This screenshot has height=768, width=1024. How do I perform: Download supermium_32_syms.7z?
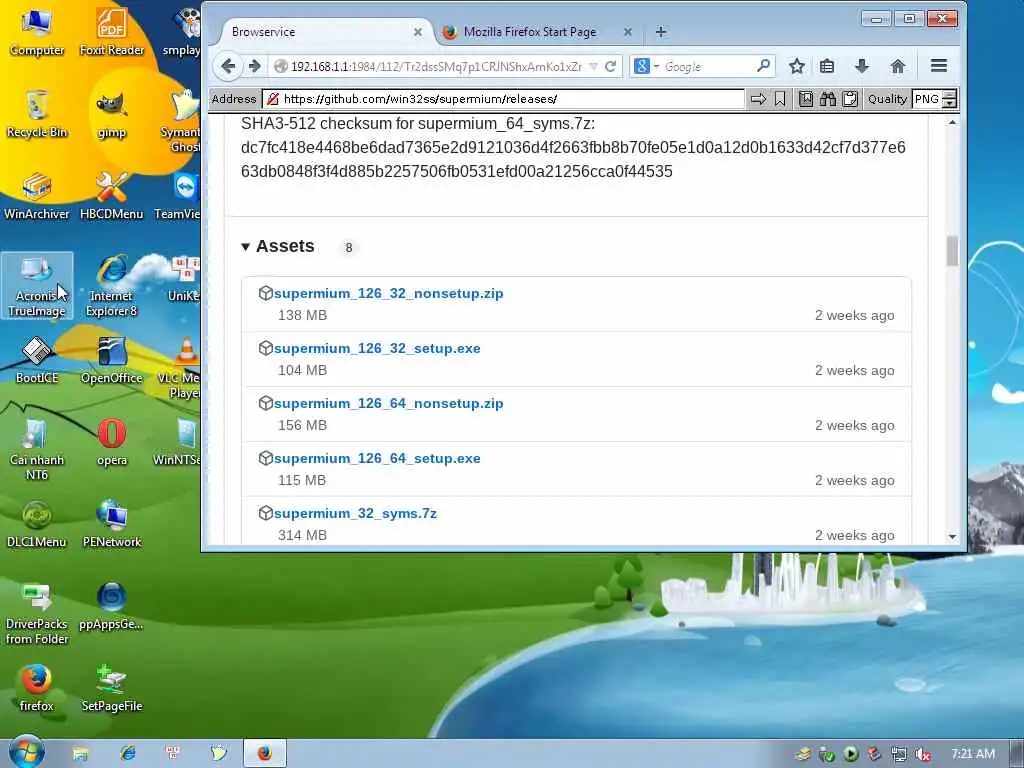[x=355, y=513]
